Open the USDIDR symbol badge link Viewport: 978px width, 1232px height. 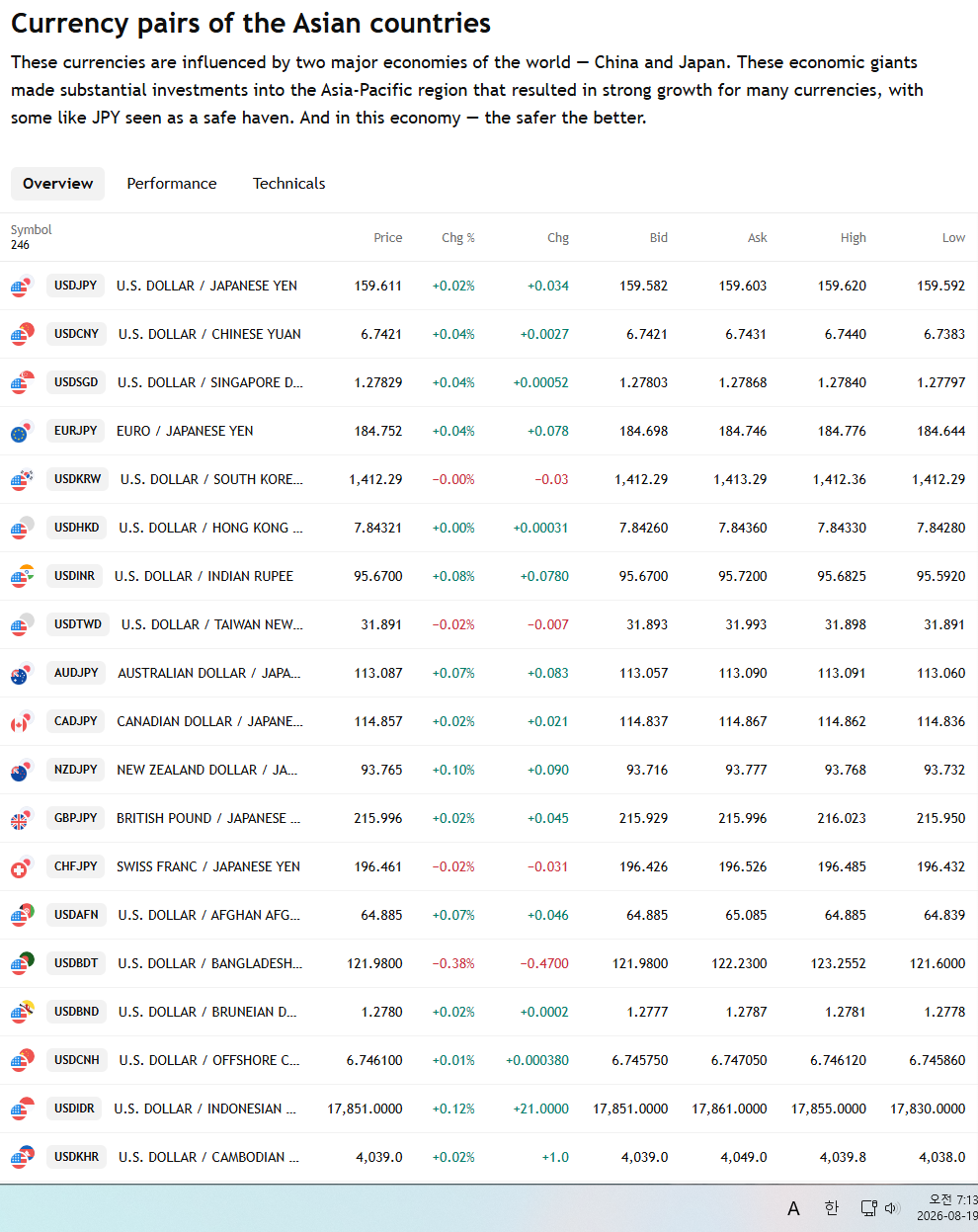[x=75, y=1109]
